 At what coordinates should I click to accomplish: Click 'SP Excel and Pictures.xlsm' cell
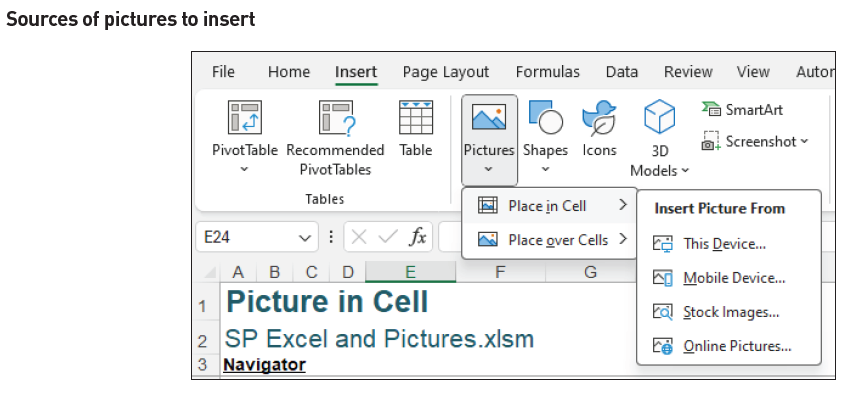click(x=379, y=338)
